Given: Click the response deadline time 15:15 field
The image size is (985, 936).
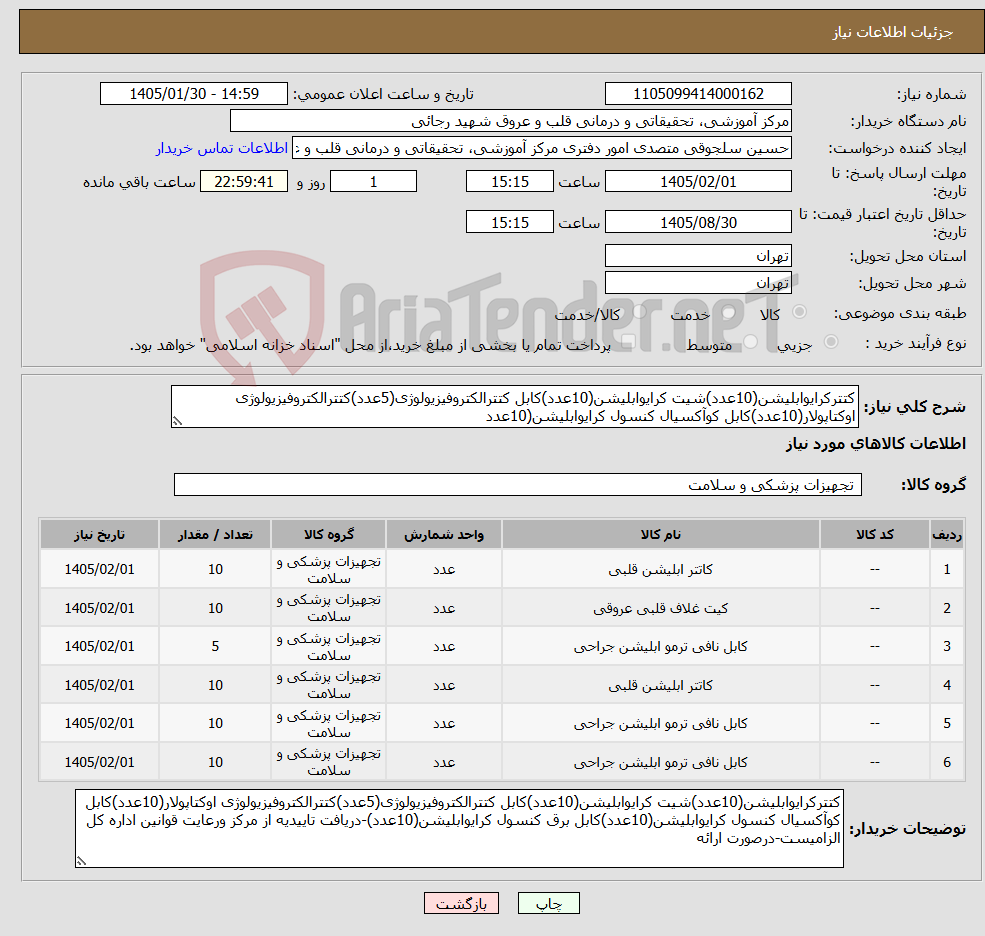Looking at the screenshot, I should (x=509, y=182).
